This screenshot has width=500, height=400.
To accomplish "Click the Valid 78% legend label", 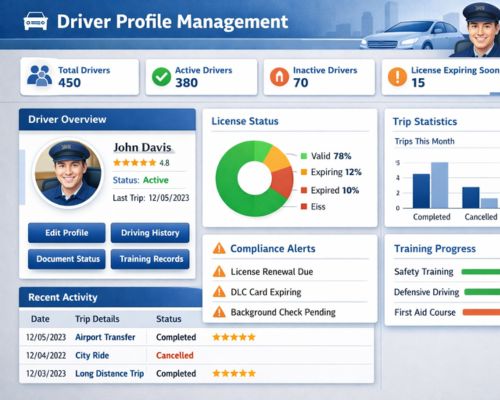I will pos(331,156).
